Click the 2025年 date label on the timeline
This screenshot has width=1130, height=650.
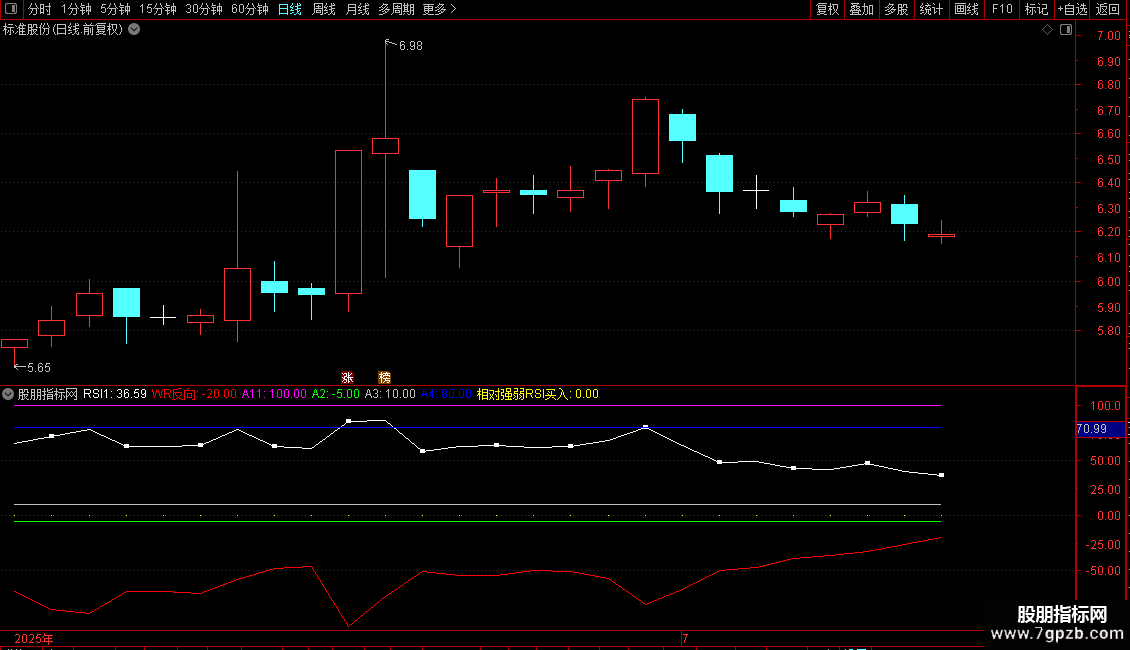[x=34, y=638]
